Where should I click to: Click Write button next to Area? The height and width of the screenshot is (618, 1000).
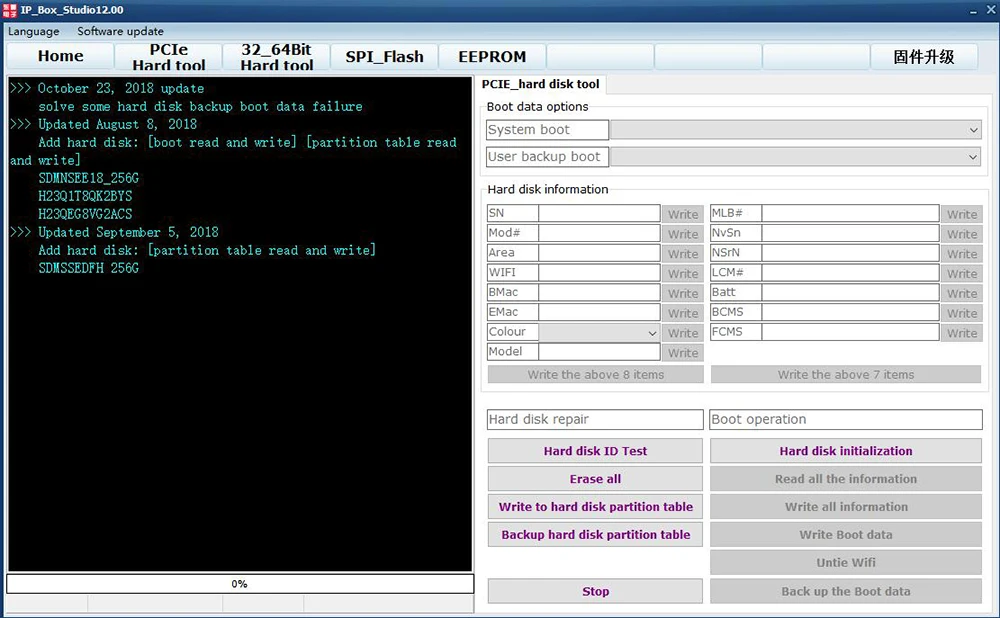(683, 254)
